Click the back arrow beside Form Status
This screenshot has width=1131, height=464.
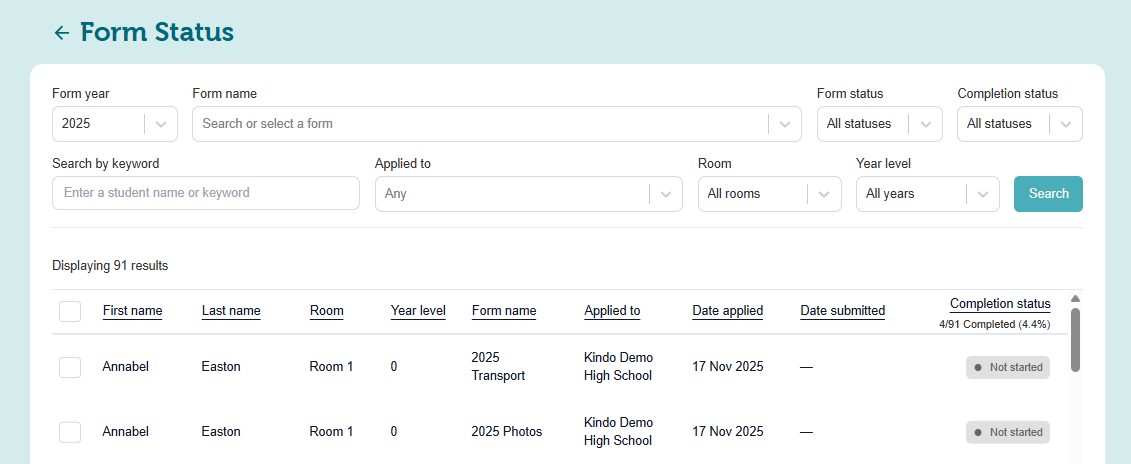click(x=61, y=33)
